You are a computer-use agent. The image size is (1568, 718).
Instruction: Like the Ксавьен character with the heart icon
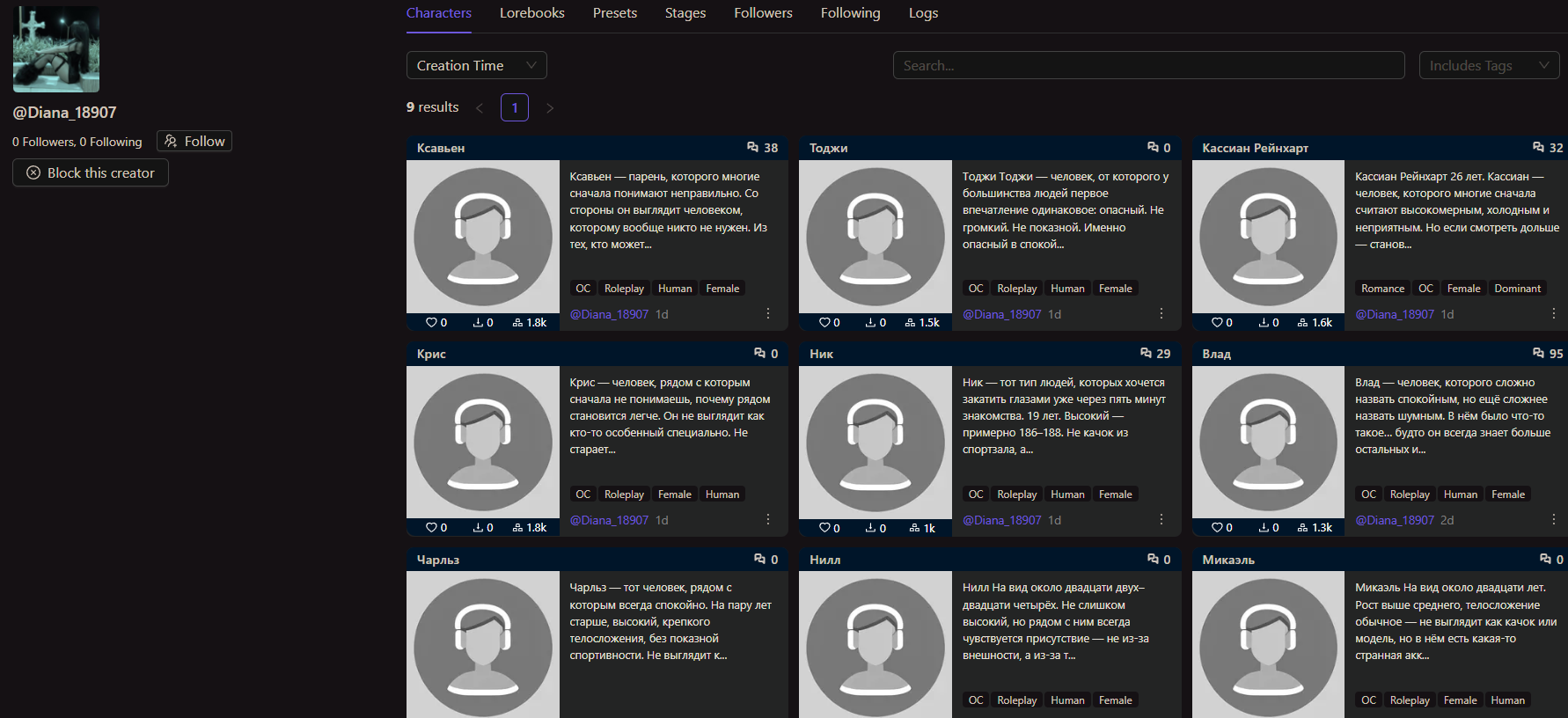tap(431, 322)
